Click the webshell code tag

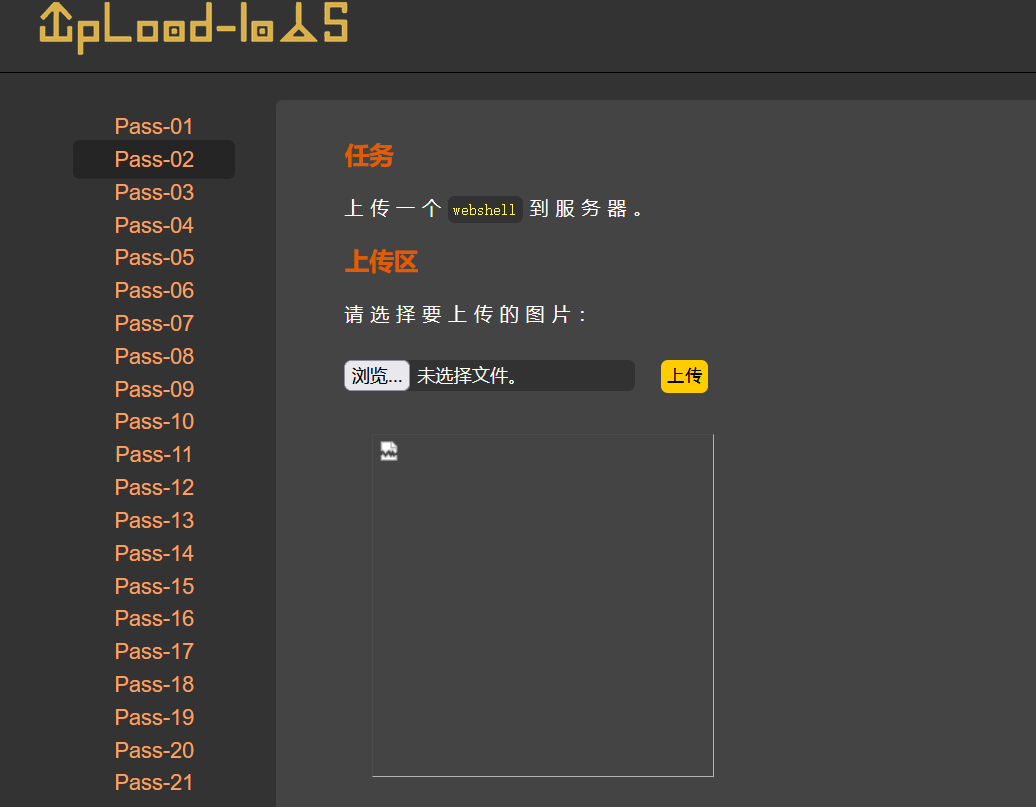pyautogui.click(x=485, y=210)
